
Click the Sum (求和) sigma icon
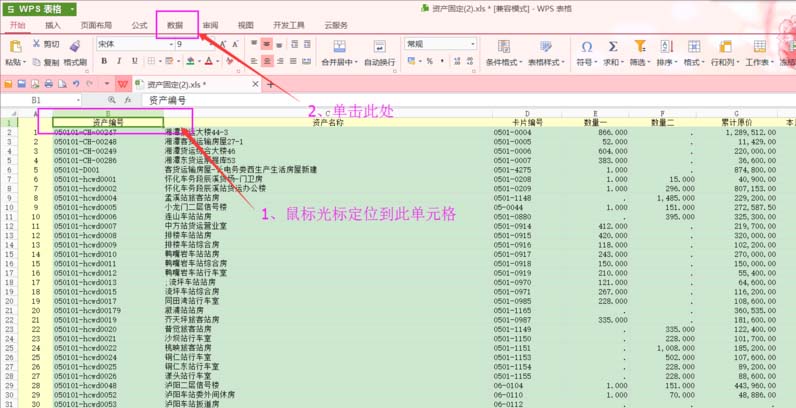pos(612,47)
